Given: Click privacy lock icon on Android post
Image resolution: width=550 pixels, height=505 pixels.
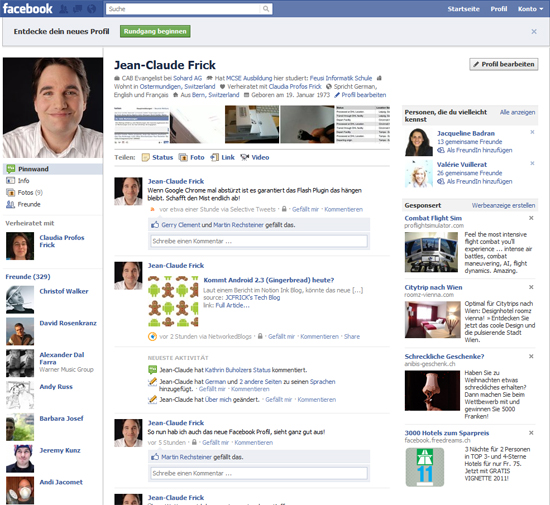Looking at the screenshot, I should coord(260,336).
